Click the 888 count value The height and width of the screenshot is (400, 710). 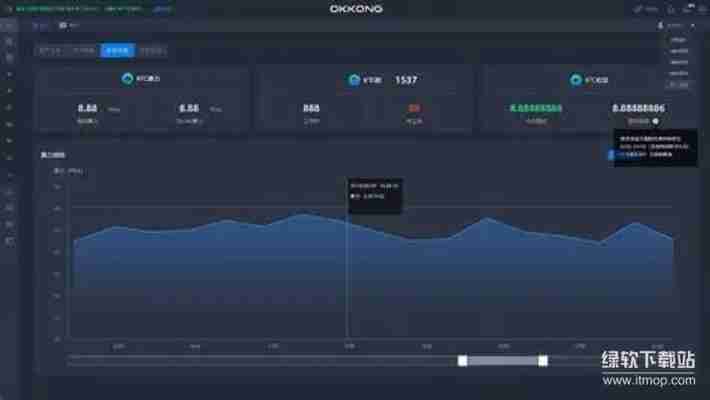tap(311, 108)
